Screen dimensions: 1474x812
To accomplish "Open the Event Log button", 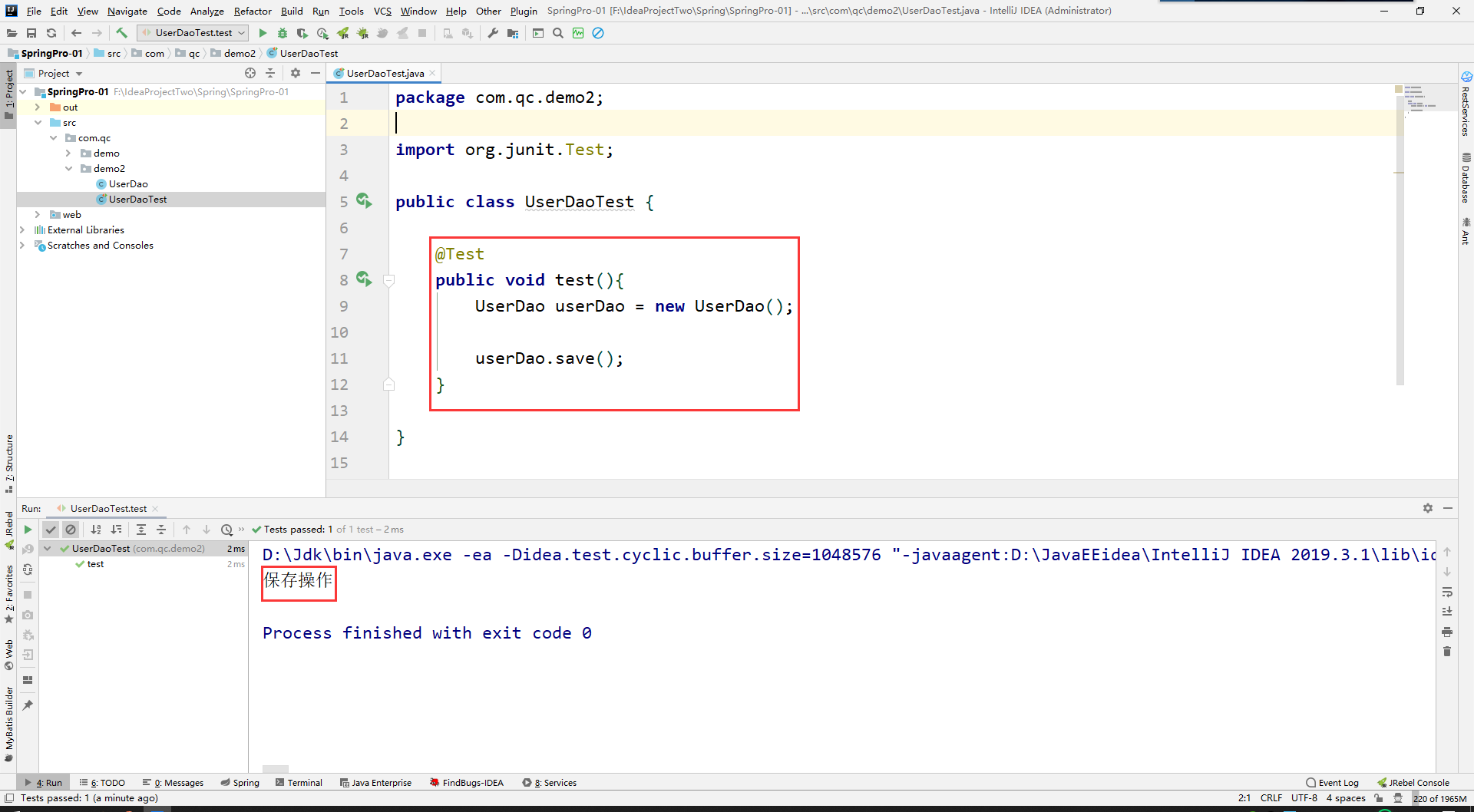I will click(x=1332, y=783).
